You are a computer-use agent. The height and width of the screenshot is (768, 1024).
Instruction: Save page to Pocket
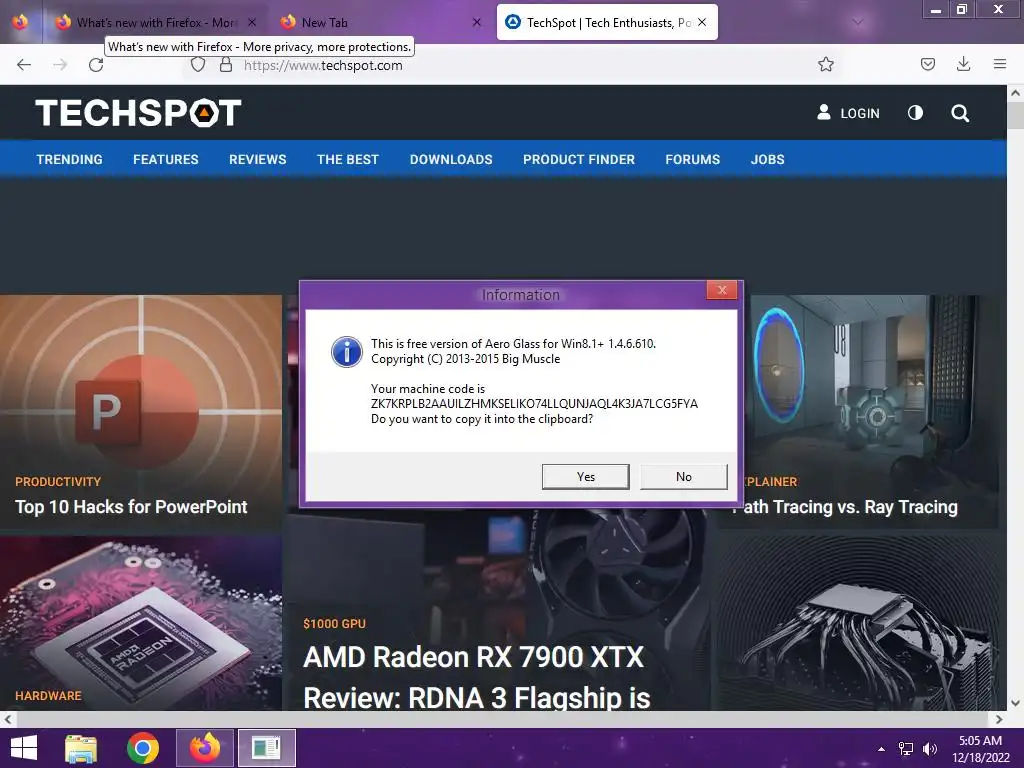[927, 64]
